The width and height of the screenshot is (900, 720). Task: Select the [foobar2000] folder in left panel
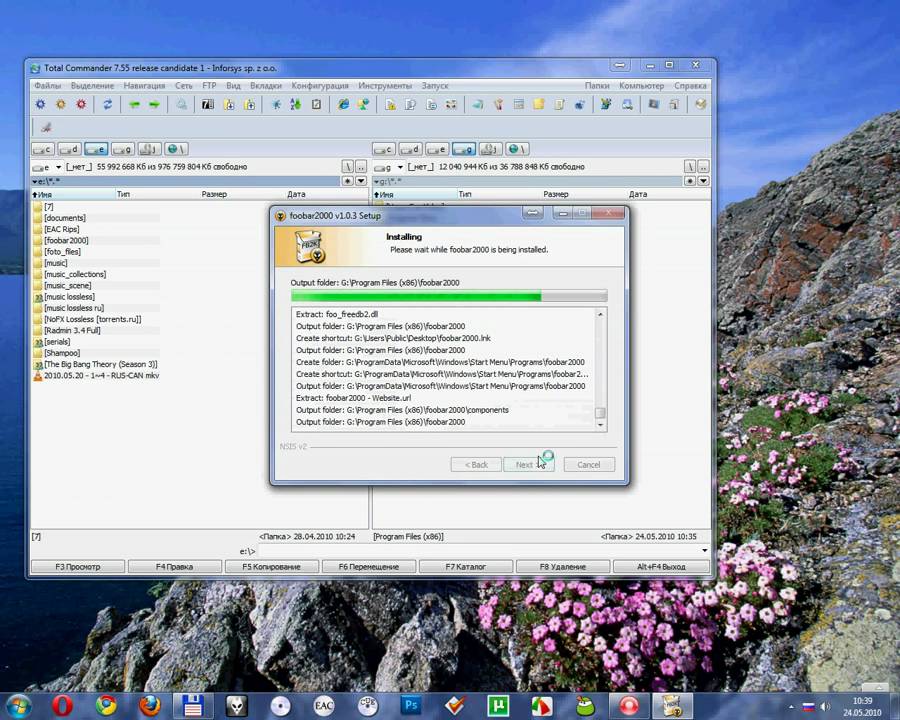pyautogui.click(x=66, y=241)
